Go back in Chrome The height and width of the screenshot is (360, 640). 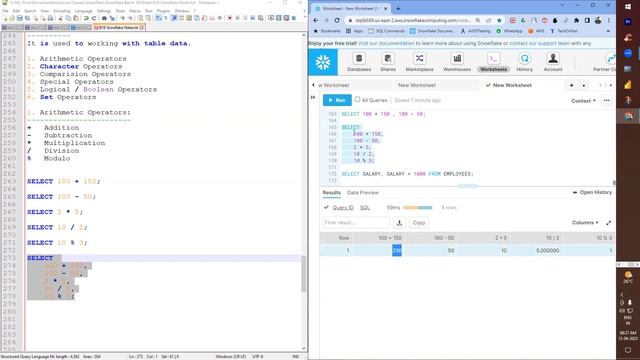[x=316, y=20]
